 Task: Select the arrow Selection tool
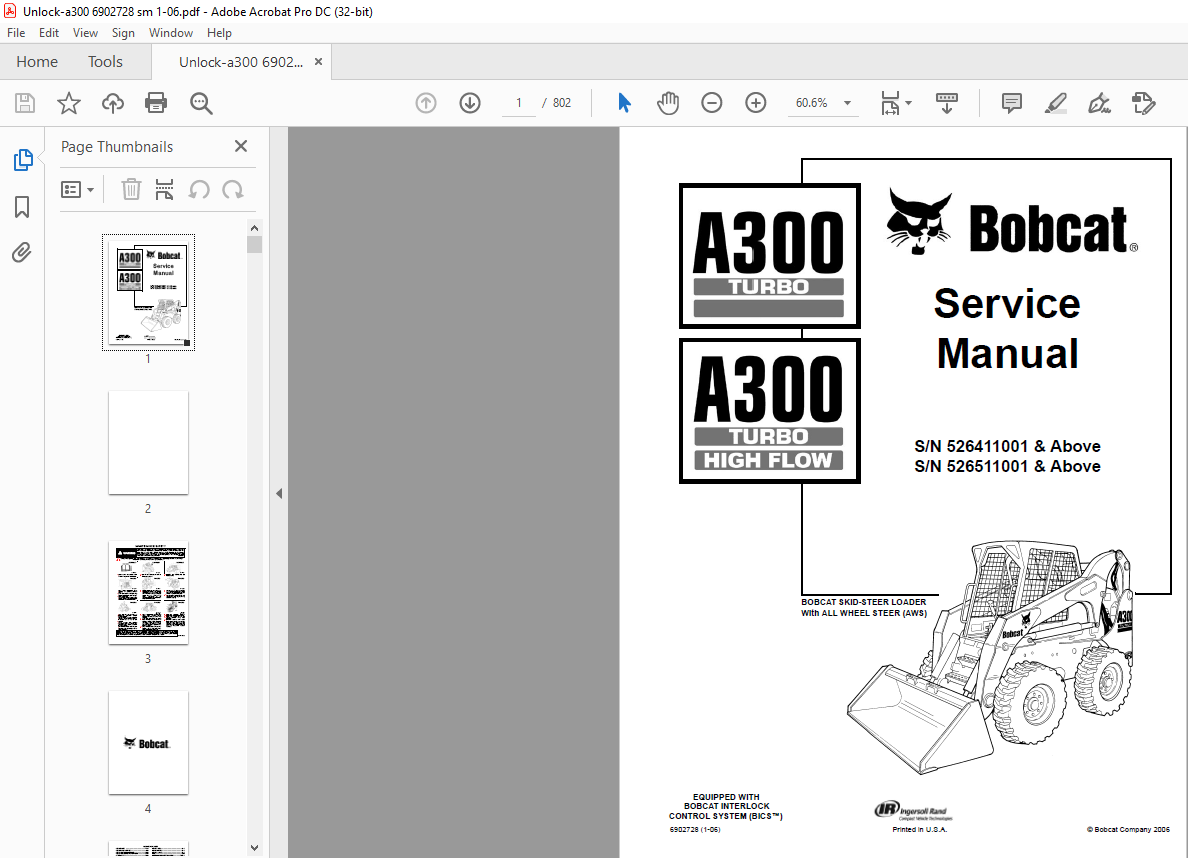tap(624, 103)
